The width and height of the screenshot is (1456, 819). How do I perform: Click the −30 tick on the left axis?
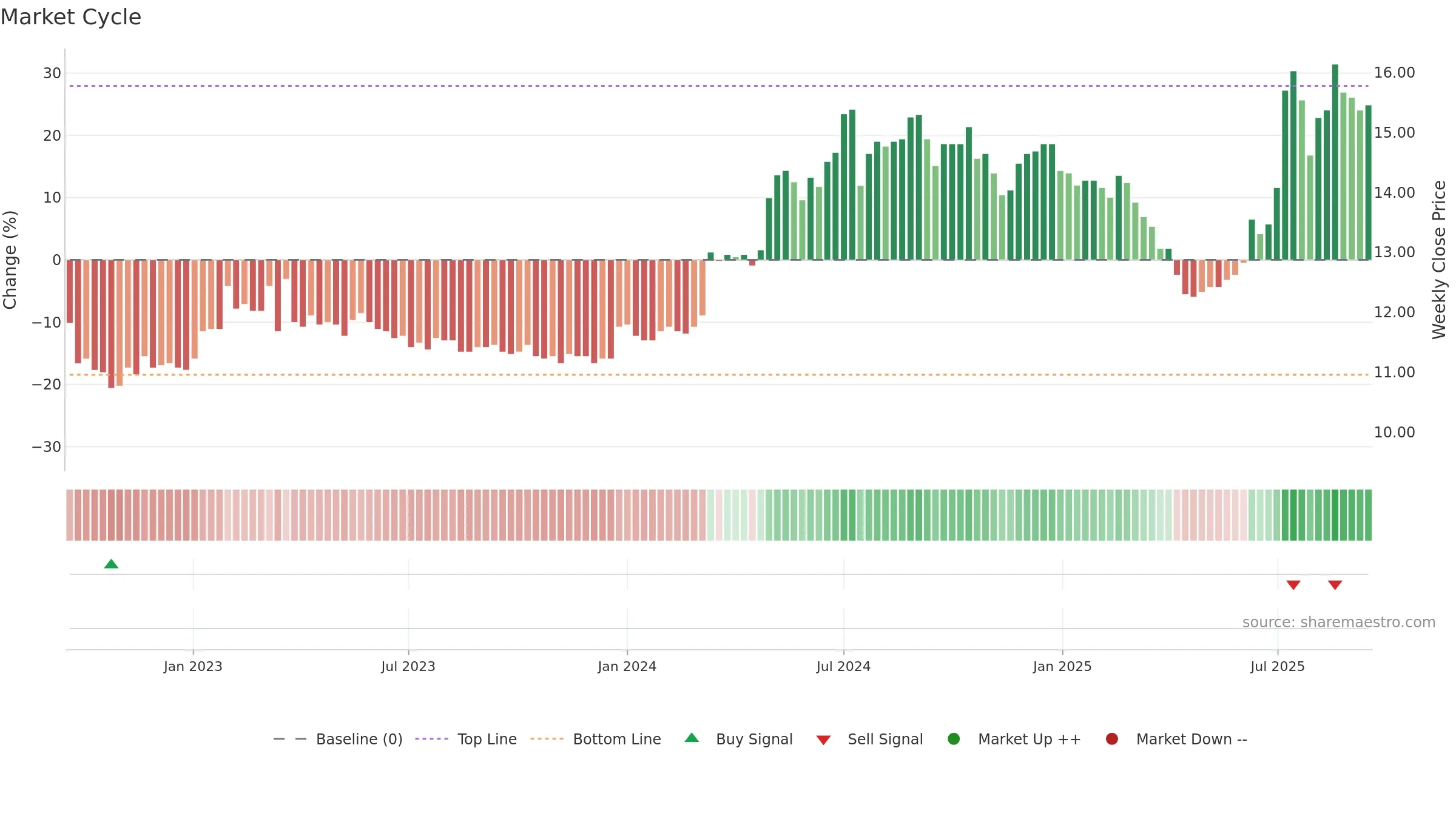tap(47, 447)
